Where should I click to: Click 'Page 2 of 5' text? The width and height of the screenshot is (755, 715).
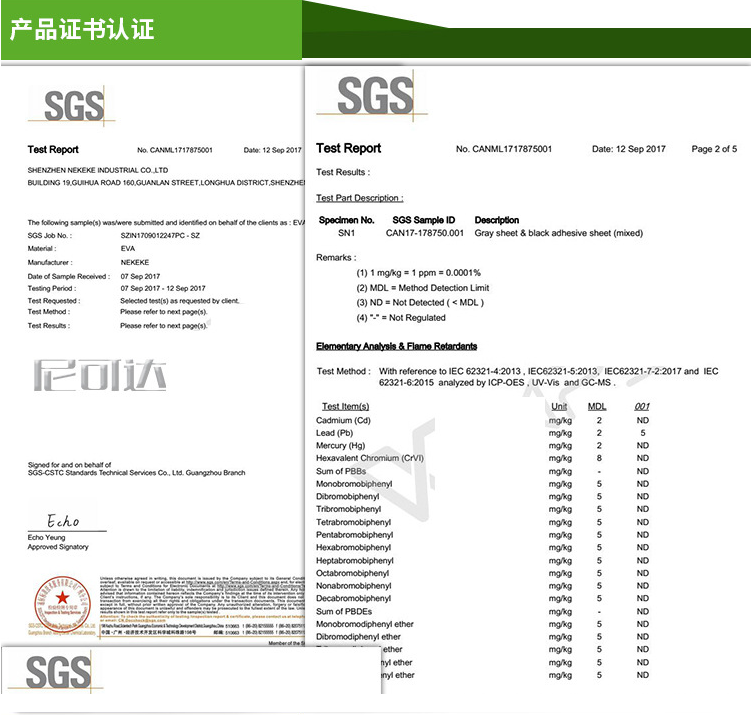[714, 149]
